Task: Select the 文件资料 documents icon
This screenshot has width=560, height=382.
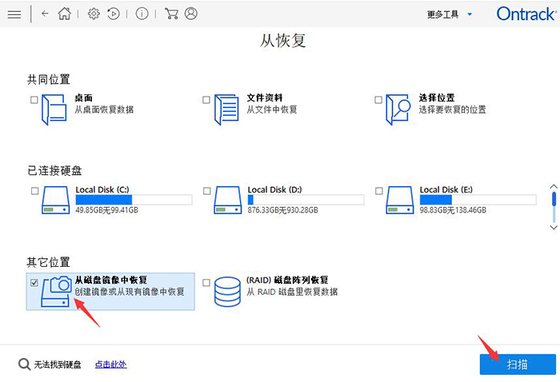Action: point(226,109)
